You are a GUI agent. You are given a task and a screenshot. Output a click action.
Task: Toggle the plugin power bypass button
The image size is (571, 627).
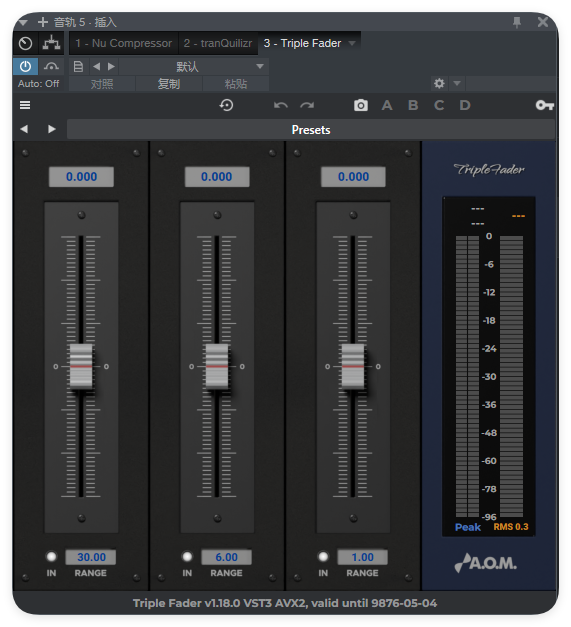tap(26, 66)
